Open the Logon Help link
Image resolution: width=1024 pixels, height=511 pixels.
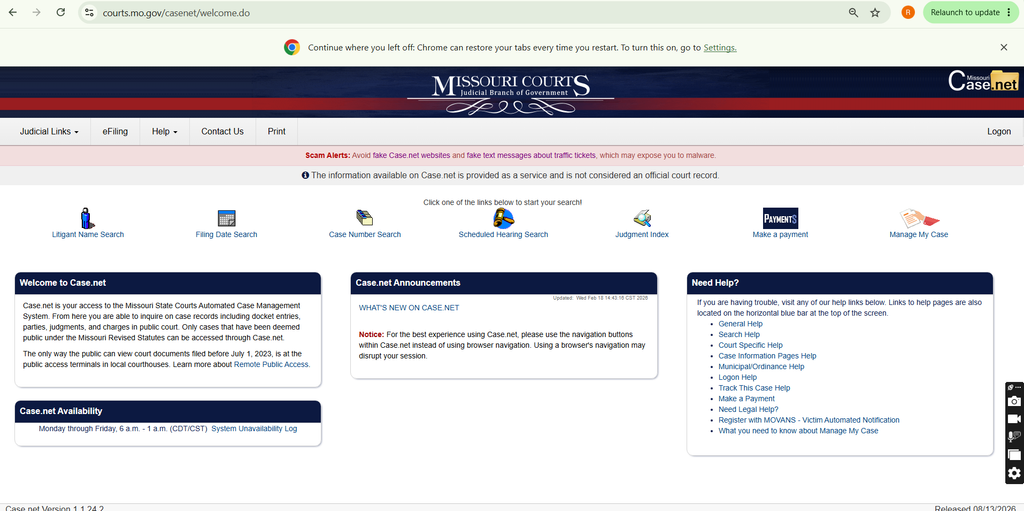pyautogui.click(x=737, y=377)
